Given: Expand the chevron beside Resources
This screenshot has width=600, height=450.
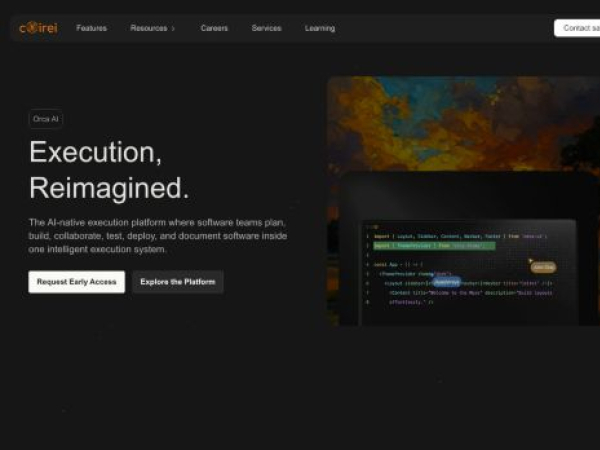Looking at the screenshot, I should [173, 29].
